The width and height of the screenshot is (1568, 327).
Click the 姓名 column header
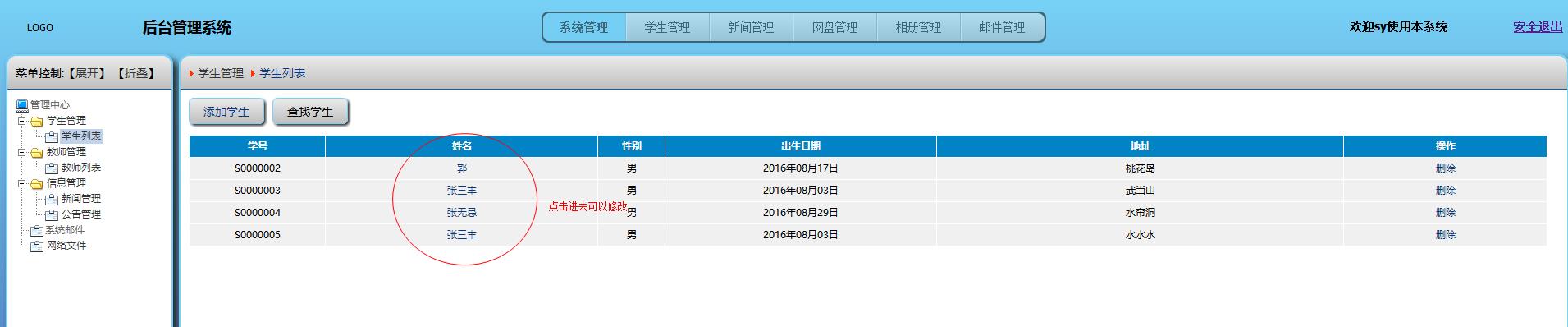coord(462,145)
